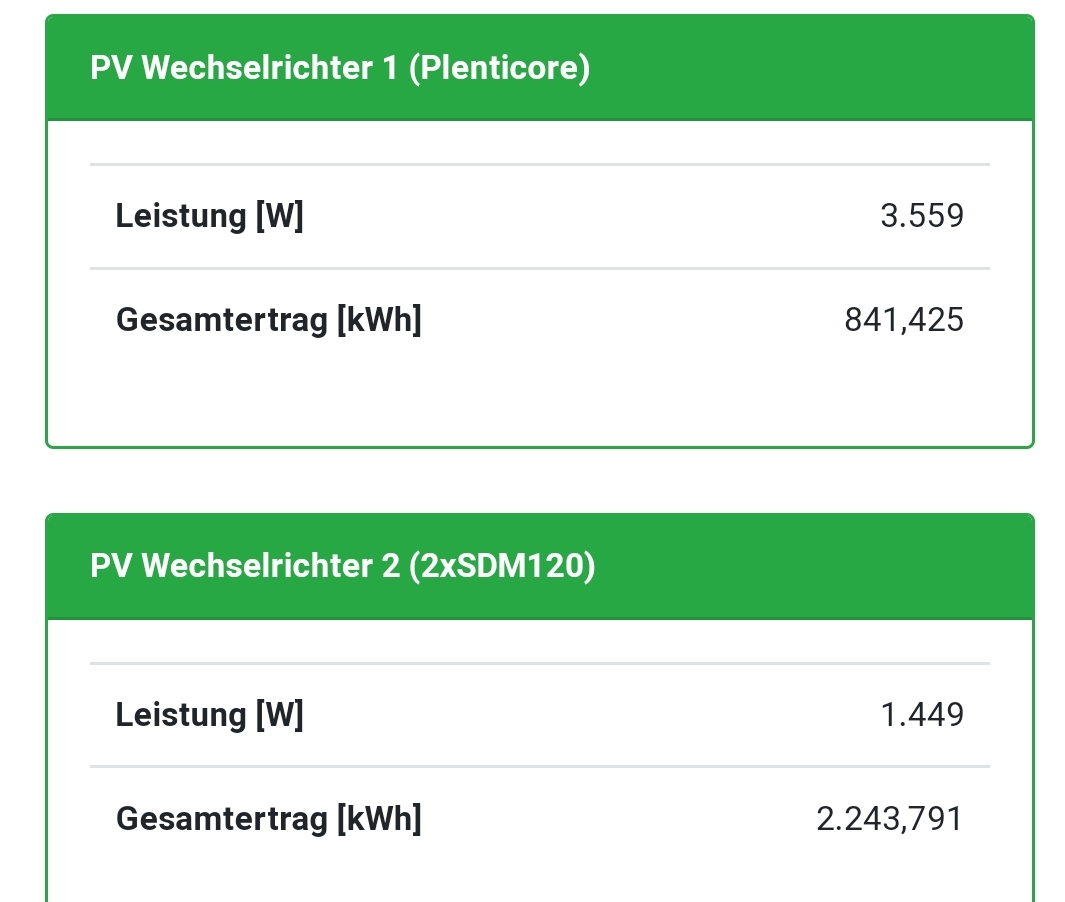This screenshot has width=1065, height=902.
Task: Click the power value 3.559
Action: pos(922,216)
